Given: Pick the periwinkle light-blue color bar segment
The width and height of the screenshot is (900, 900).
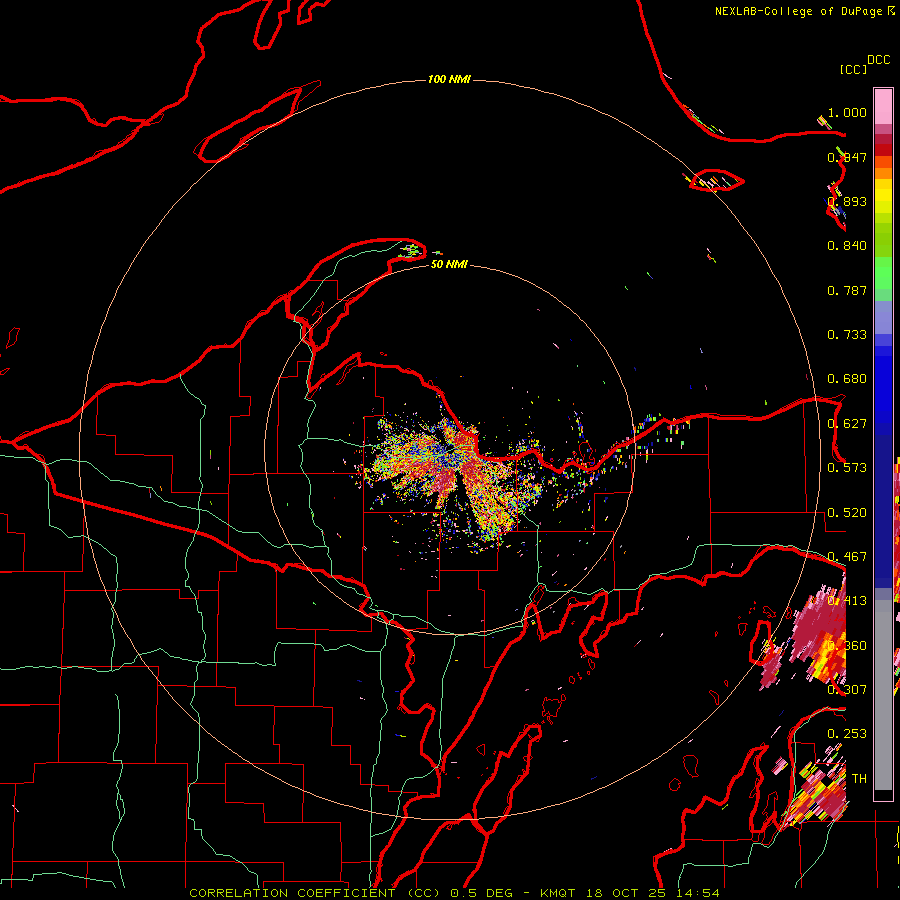Looking at the screenshot, I should point(883,318).
